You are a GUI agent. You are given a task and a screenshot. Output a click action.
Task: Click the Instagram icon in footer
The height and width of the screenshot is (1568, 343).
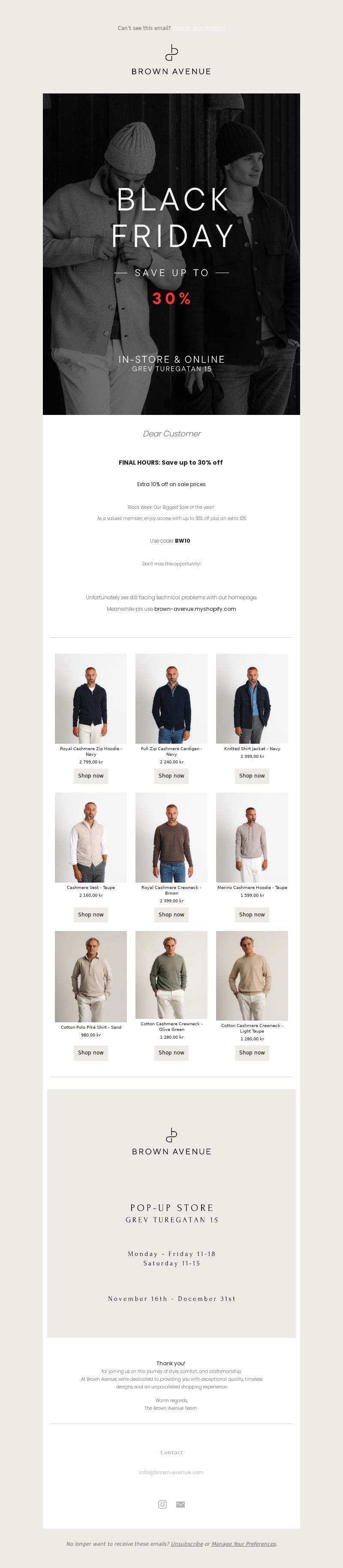tap(162, 1504)
